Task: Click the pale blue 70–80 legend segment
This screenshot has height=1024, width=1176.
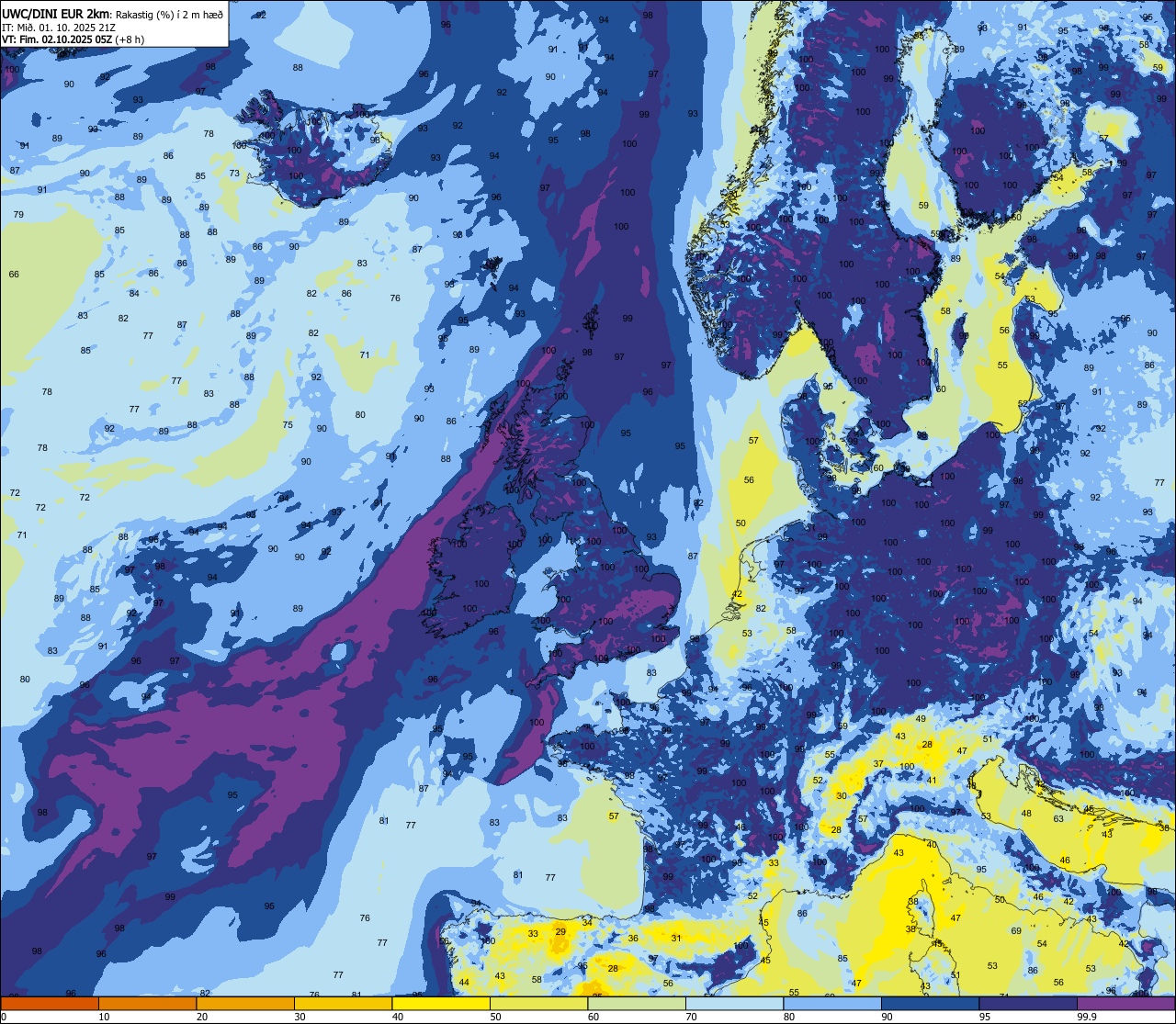Action: click(x=734, y=1004)
